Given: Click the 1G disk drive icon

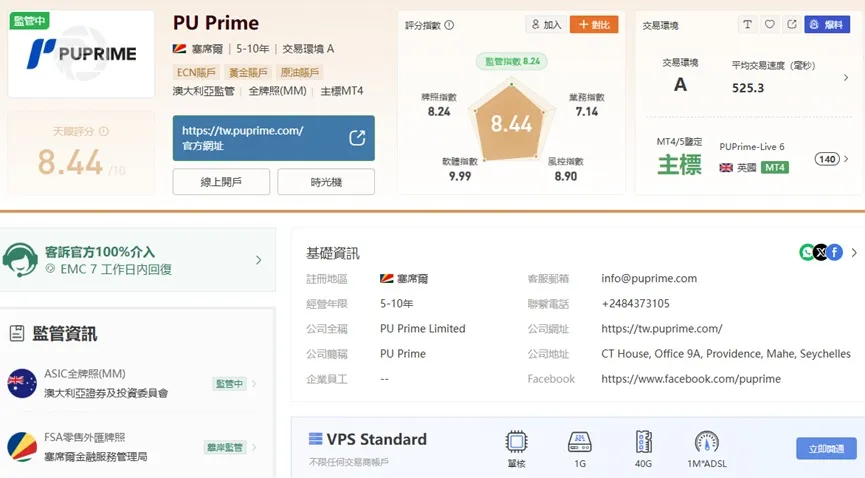Looking at the screenshot, I should click(x=580, y=442).
